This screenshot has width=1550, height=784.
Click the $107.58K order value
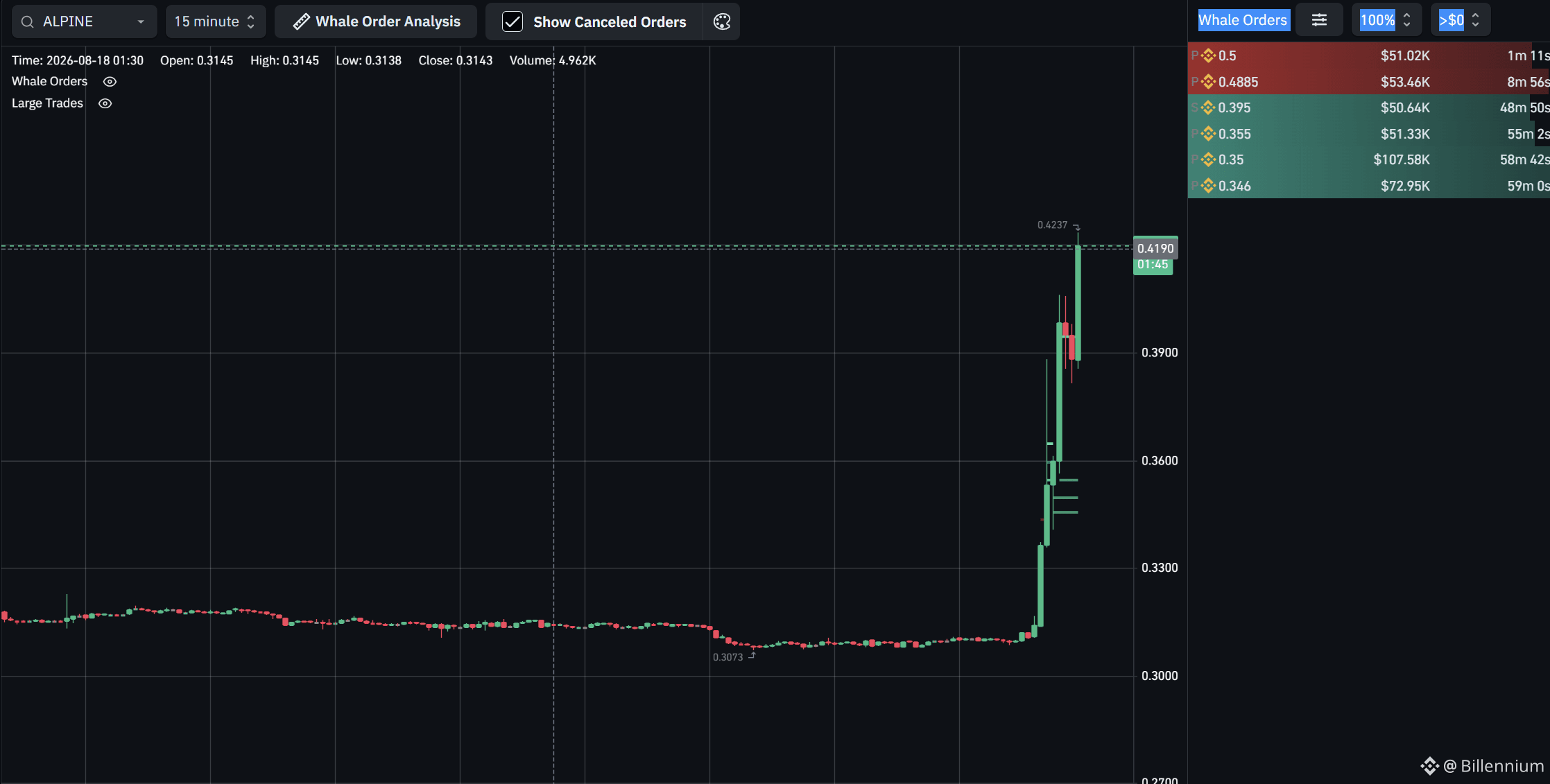point(1402,159)
